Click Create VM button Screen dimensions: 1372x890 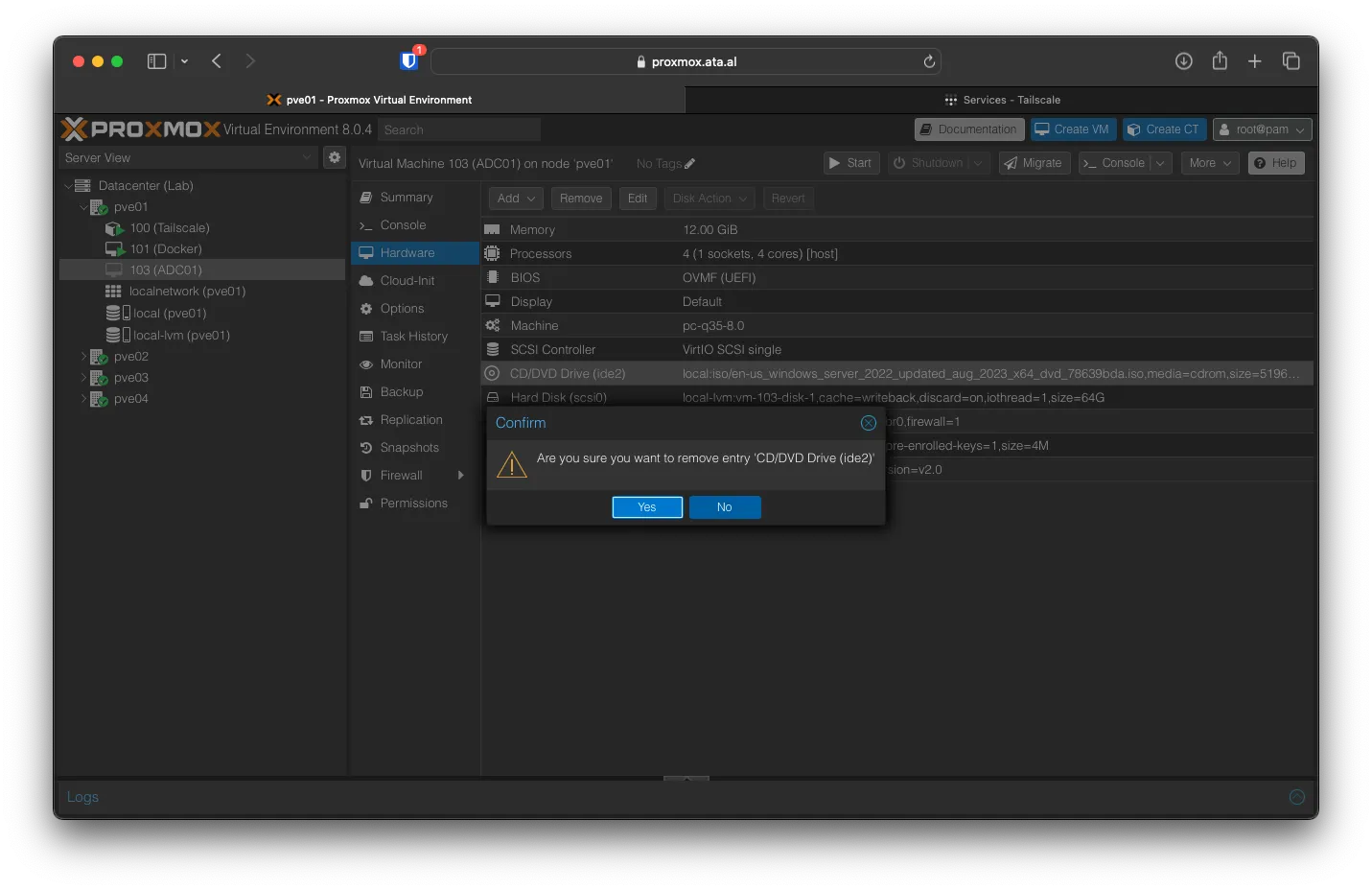point(1073,129)
